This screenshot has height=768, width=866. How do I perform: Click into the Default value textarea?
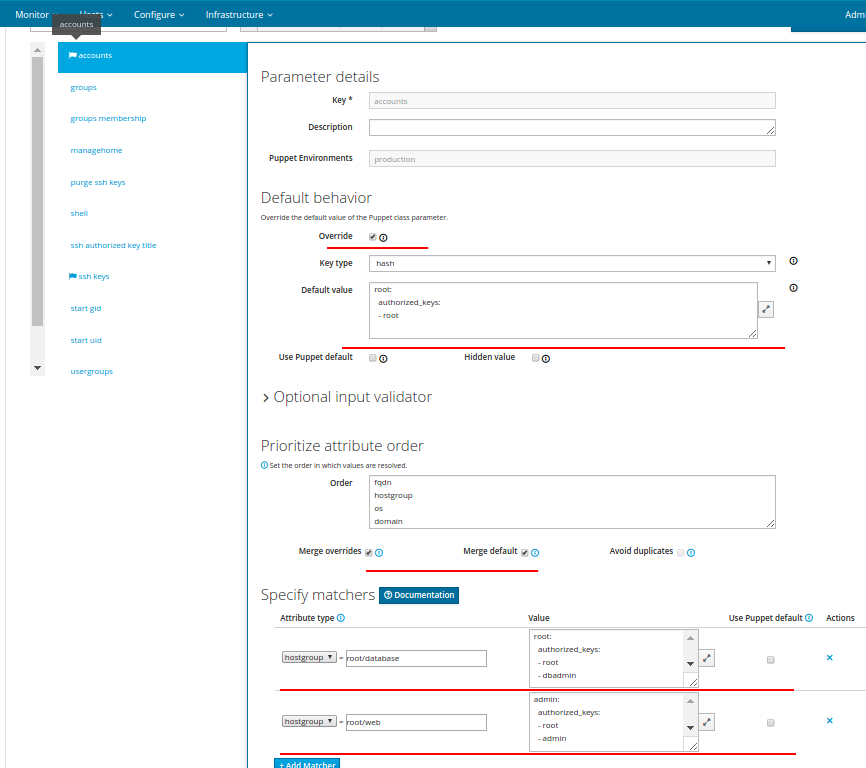point(563,310)
